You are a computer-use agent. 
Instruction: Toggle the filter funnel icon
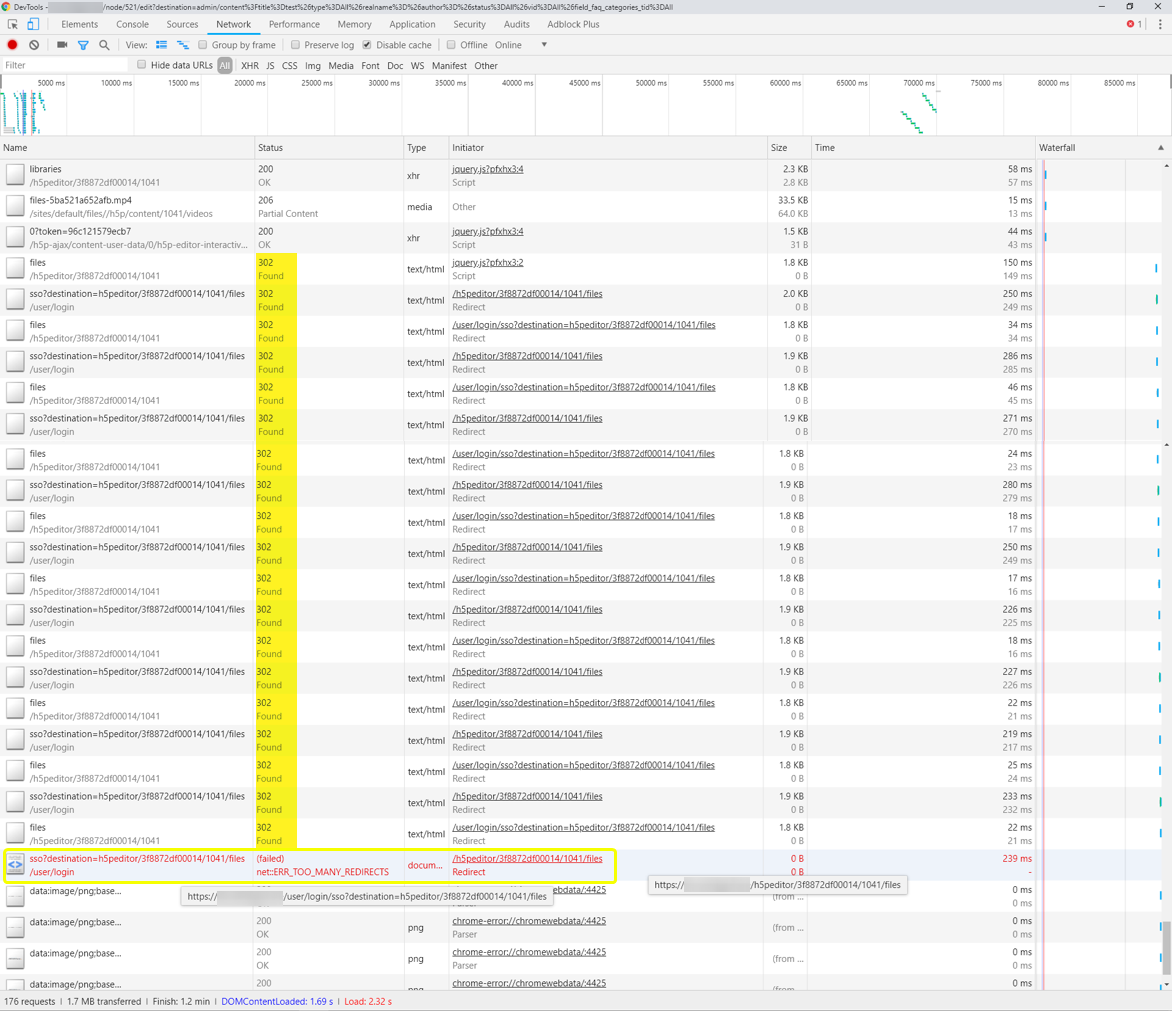click(x=83, y=45)
